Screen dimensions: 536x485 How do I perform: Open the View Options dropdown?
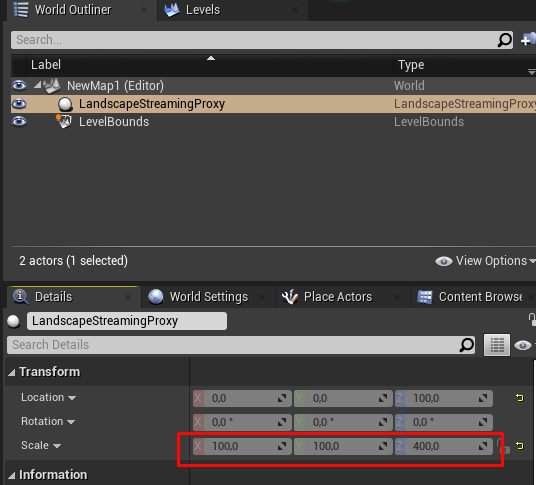pos(485,261)
